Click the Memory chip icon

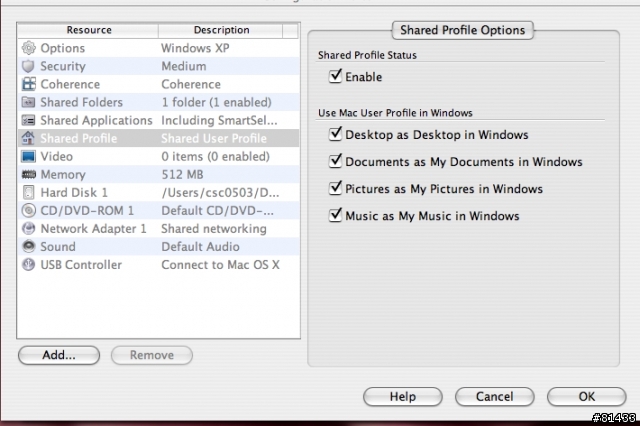(x=28, y=174)
